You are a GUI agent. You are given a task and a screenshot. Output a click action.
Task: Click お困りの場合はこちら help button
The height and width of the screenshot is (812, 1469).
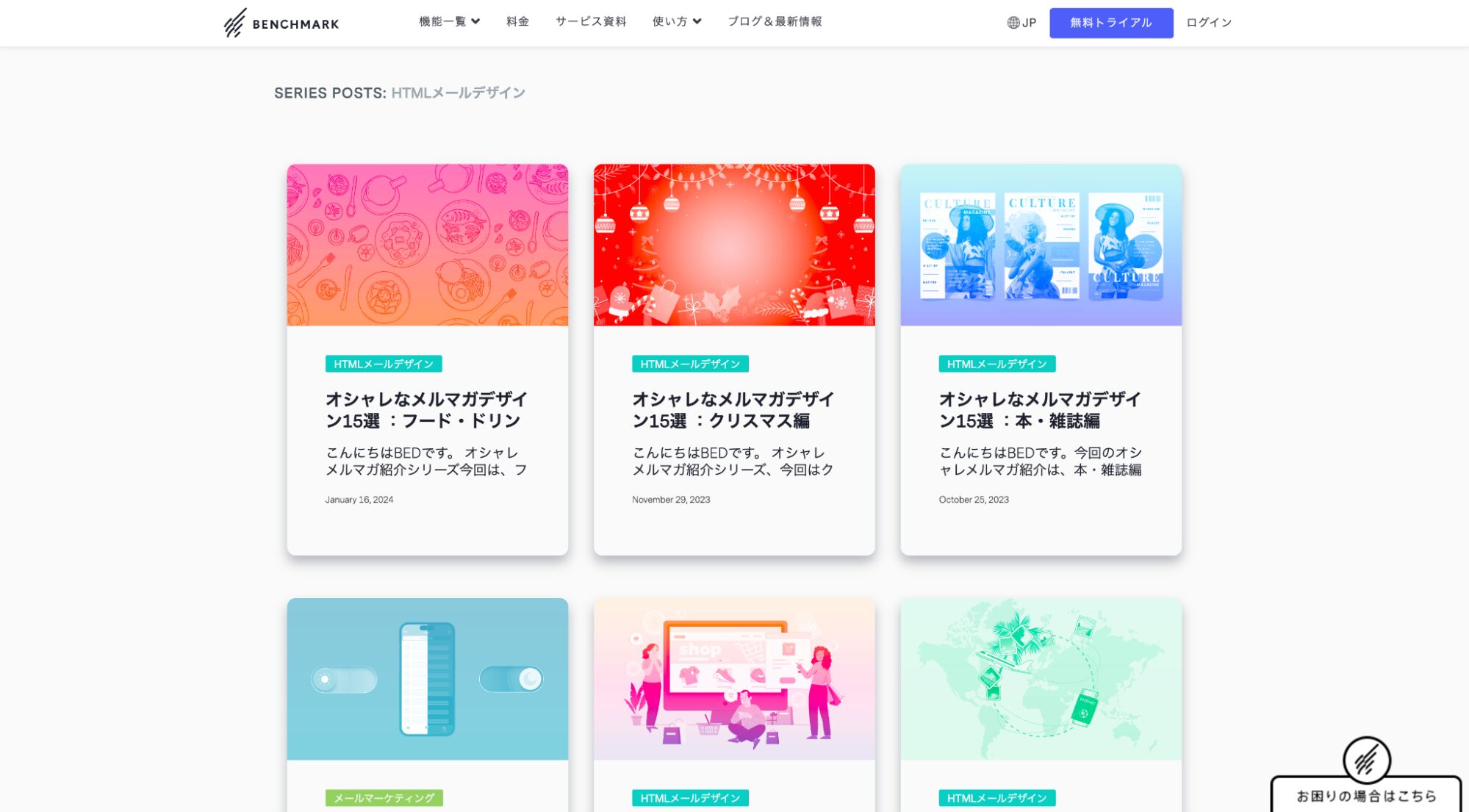click(x=1365, y=796)
